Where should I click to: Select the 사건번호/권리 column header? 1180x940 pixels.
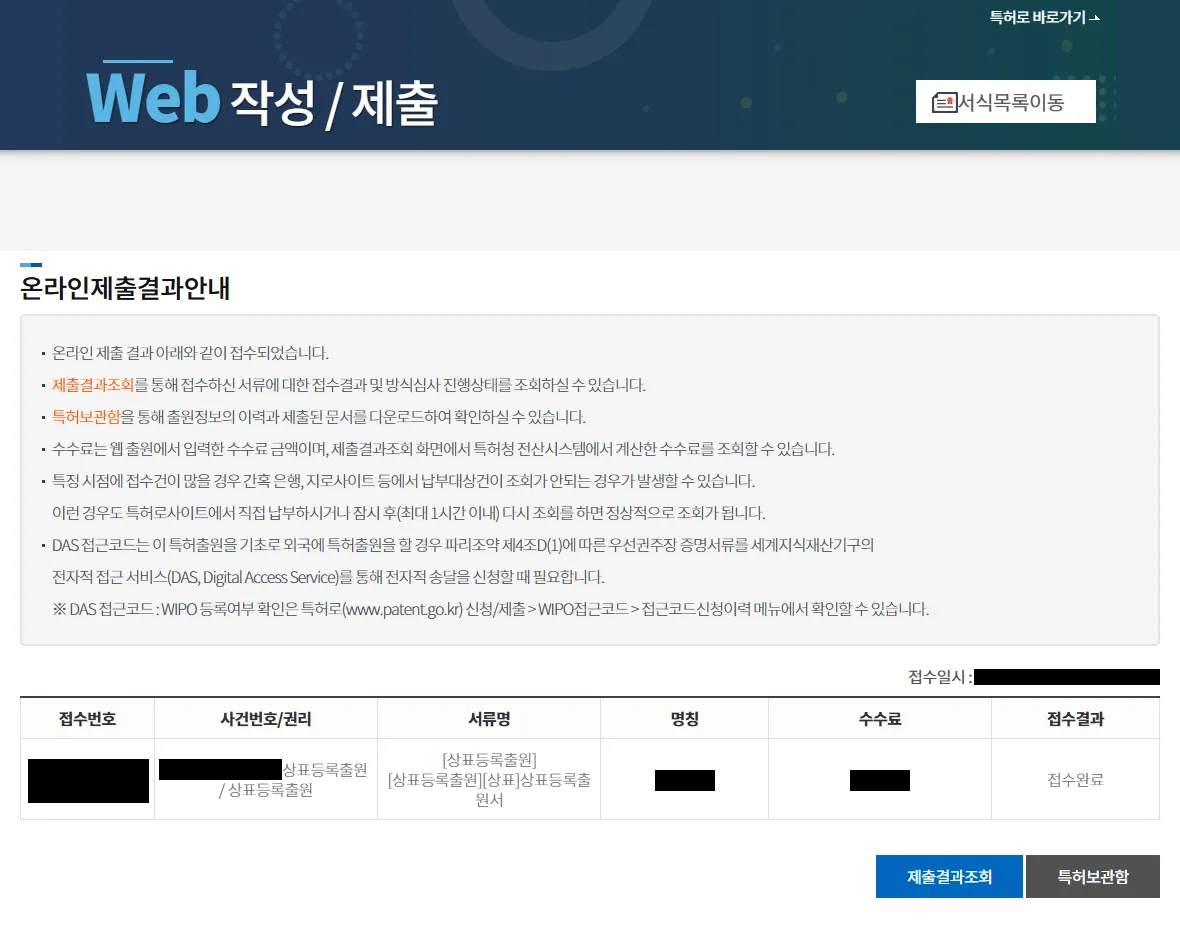pyautogui.click(x=266, y=719)
